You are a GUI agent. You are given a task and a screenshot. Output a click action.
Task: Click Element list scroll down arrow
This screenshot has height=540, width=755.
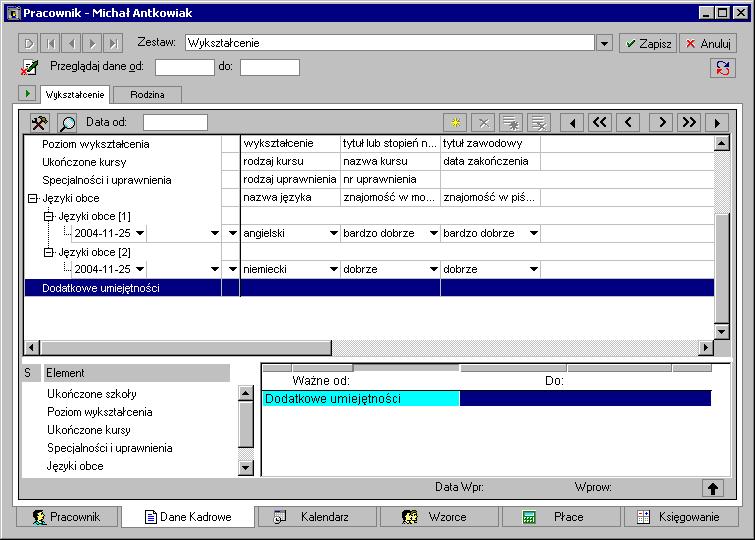point(246,467)
